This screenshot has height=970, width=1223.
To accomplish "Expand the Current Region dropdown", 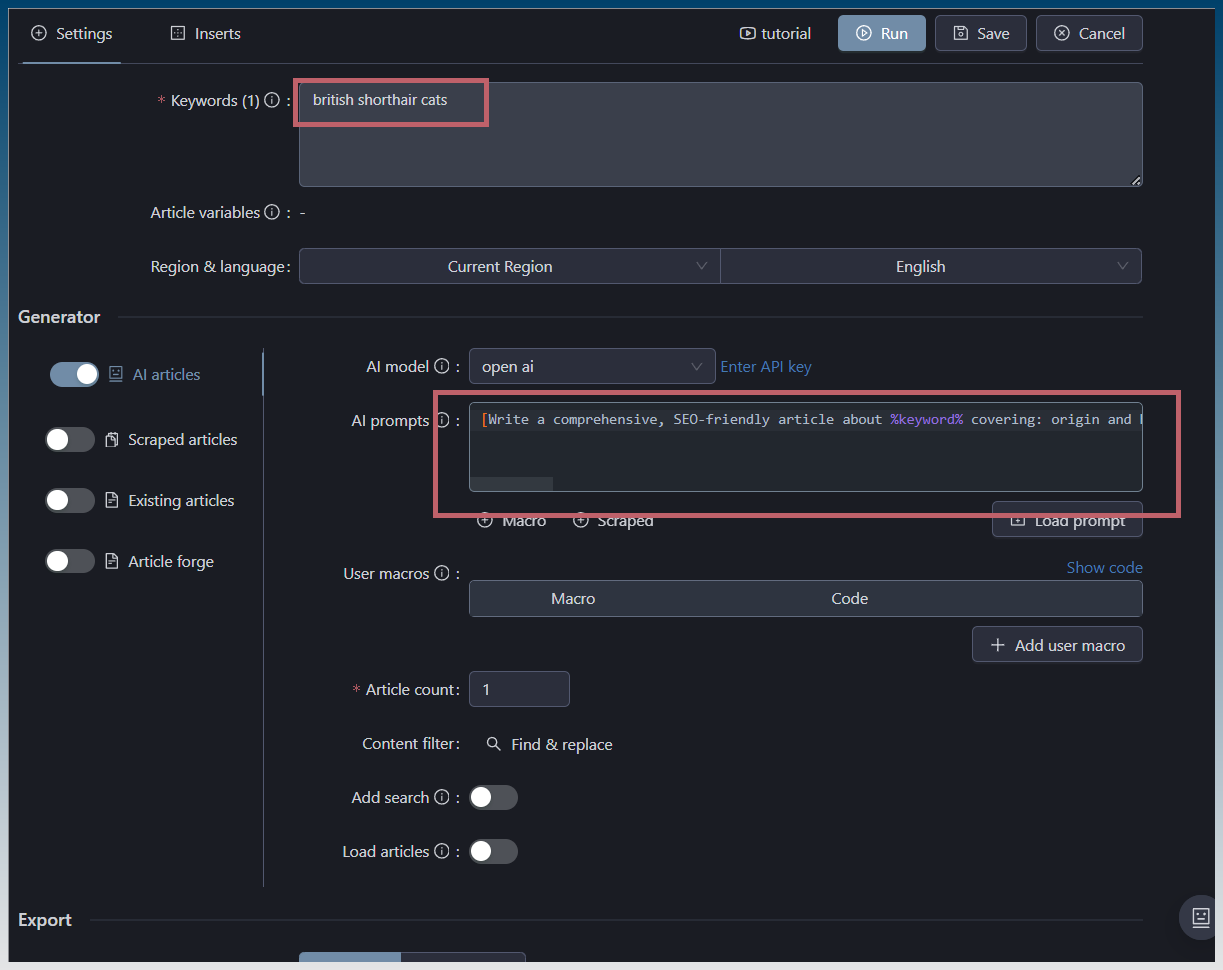I will [509, 267].
